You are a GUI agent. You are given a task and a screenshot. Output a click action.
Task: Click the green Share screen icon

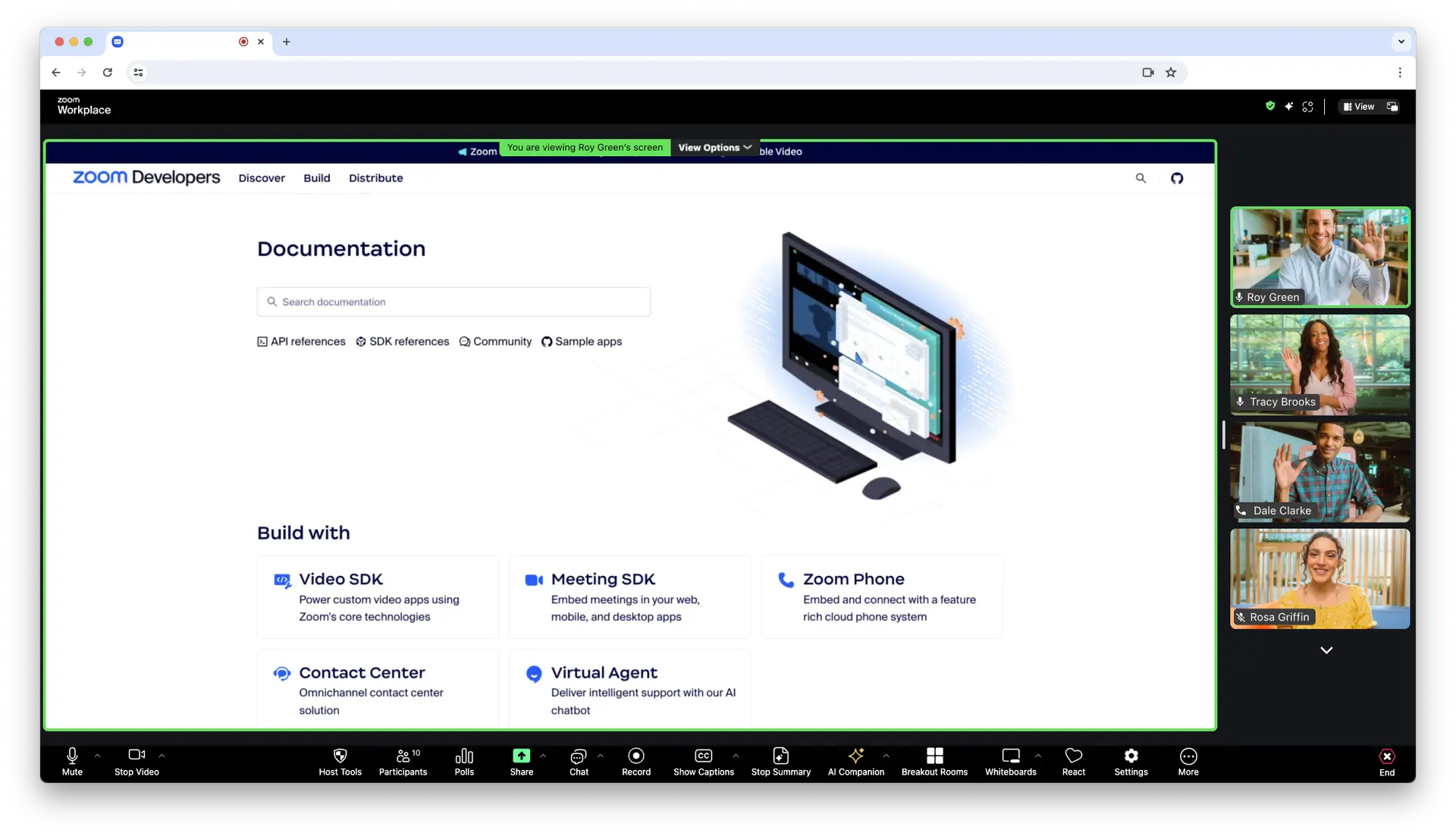[521, 756]
